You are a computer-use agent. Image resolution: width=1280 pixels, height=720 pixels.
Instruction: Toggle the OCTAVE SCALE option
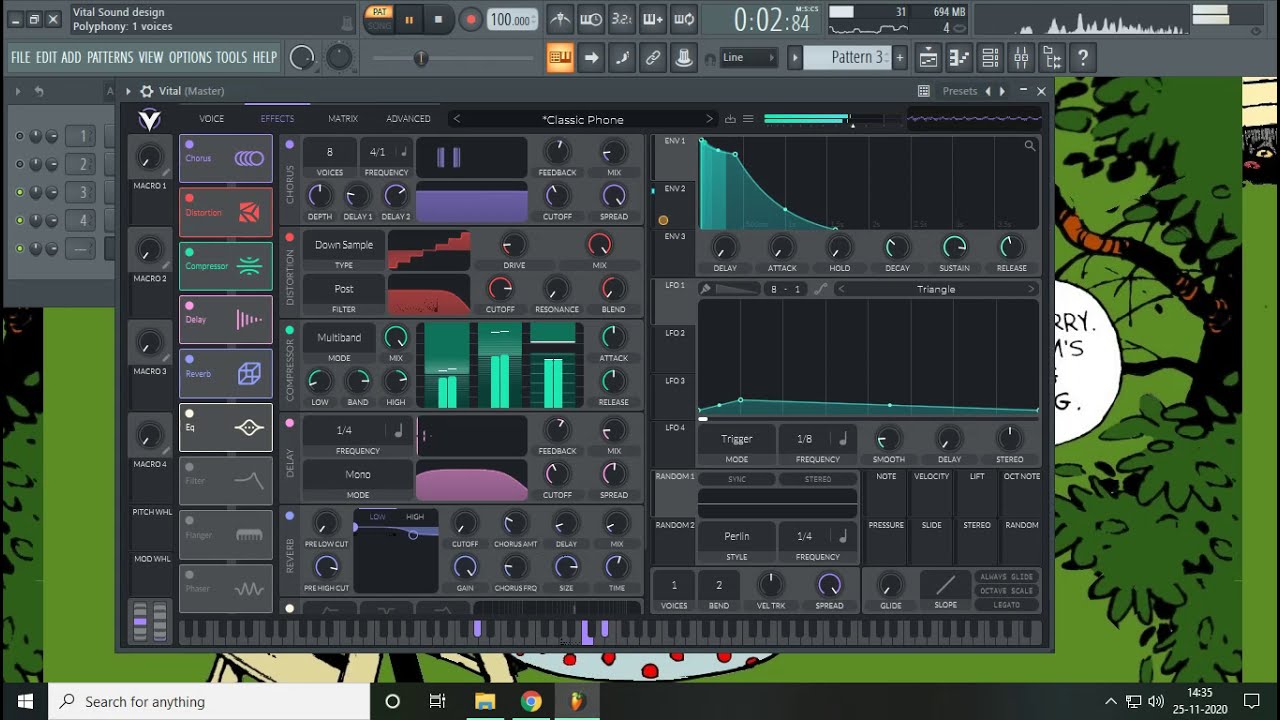(x=1007, y=591)
